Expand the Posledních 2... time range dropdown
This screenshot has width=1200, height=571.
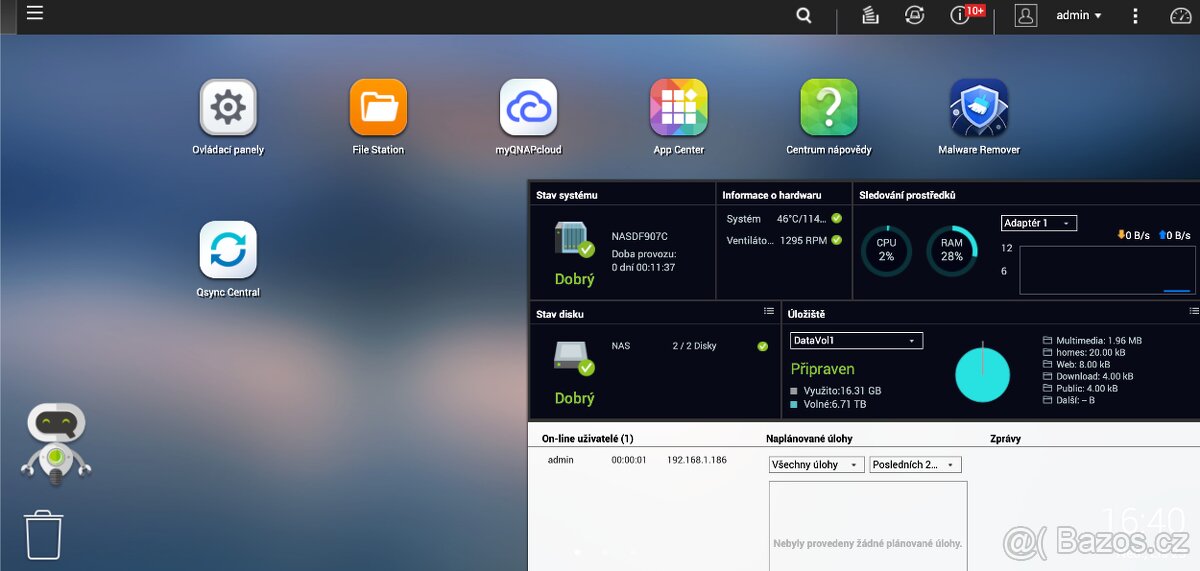(916, 465)
